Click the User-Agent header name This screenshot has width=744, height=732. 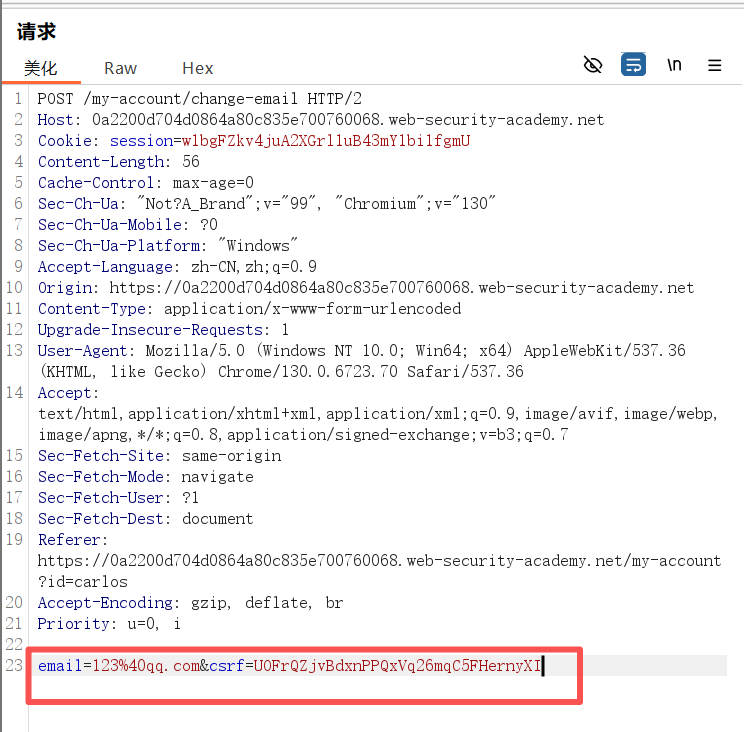pyautogui.click(x=85, y=351)
